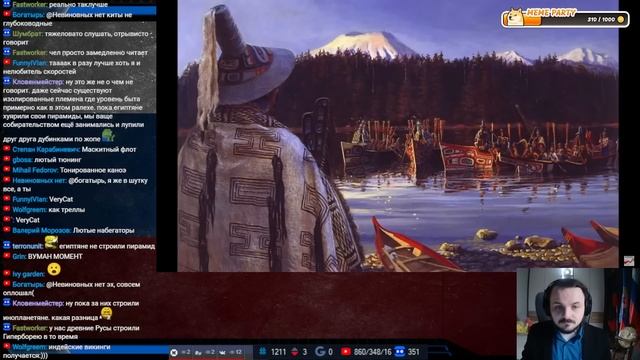The height and width of the screenshot is (360, 640).
Task: Click the YouTube icon next to Grin
Action: click(x=7, y=256)
